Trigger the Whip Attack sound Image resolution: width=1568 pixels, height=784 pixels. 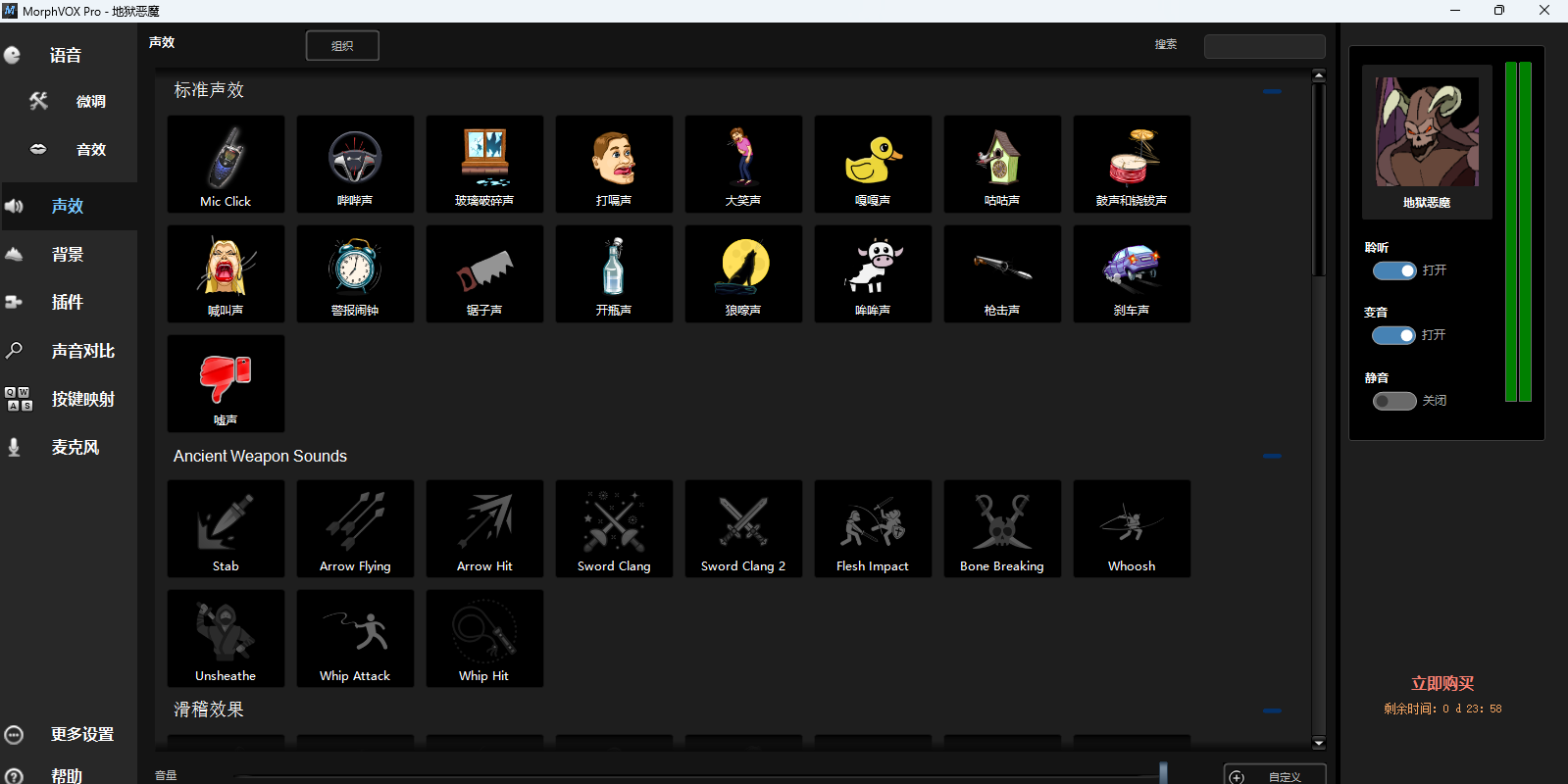click(355, 638)
